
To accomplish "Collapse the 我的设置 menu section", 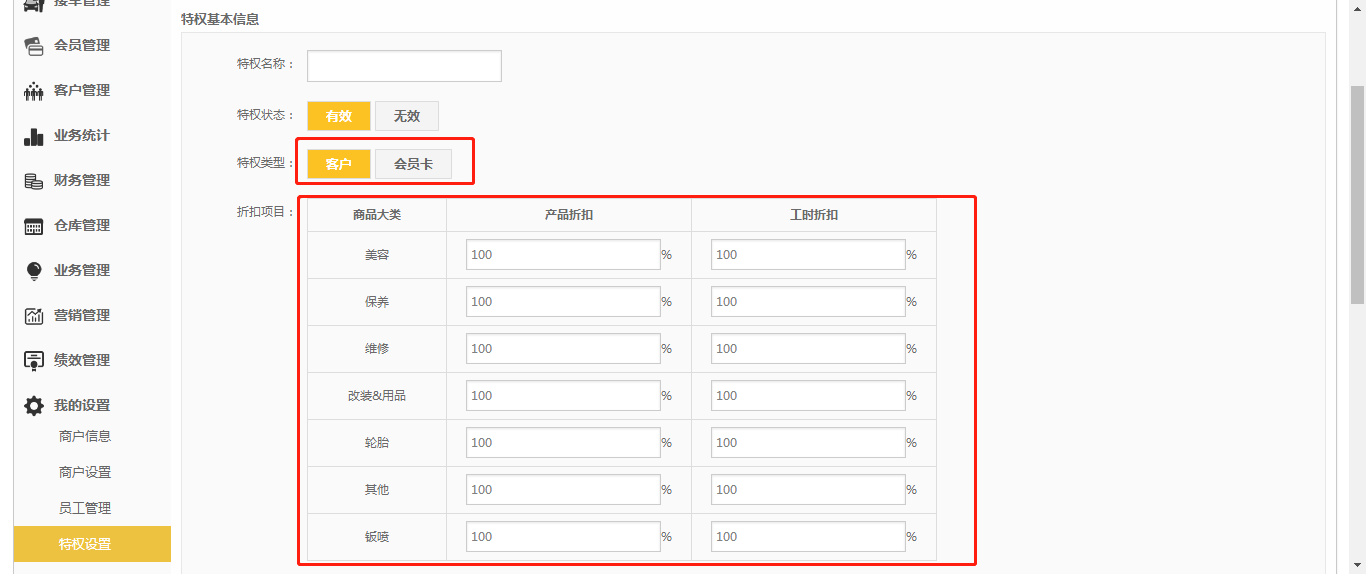I will [82, 405].
